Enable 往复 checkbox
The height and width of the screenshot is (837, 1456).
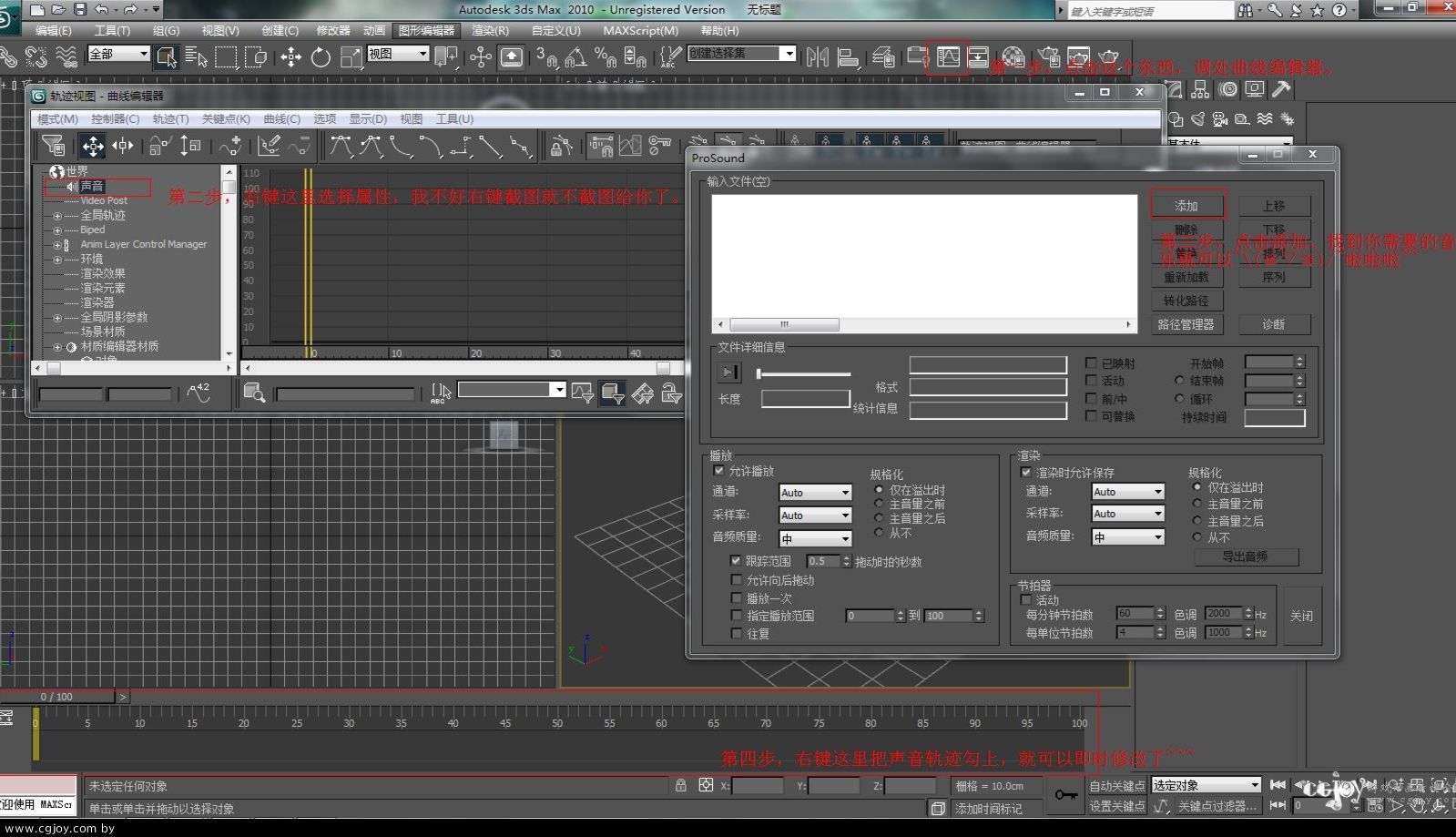click(x=736, y=633)
